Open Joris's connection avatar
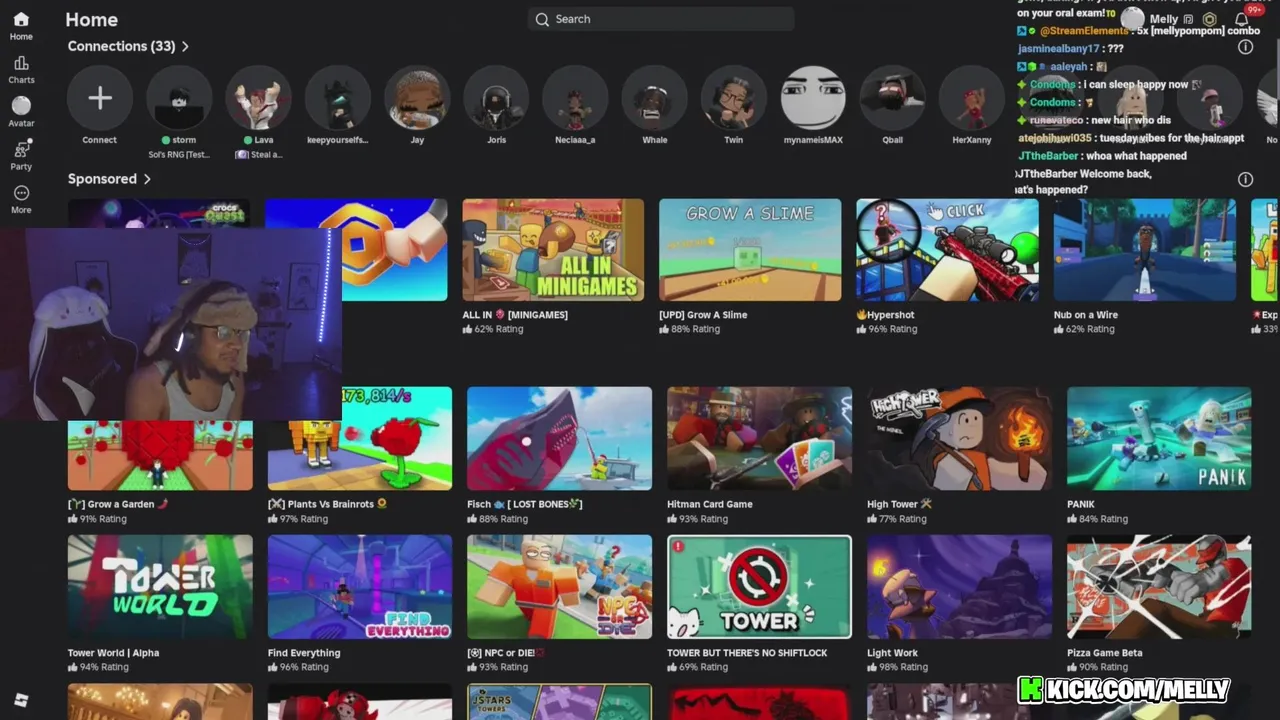This screenshot has width=1280, height=720. coord(496,98)
